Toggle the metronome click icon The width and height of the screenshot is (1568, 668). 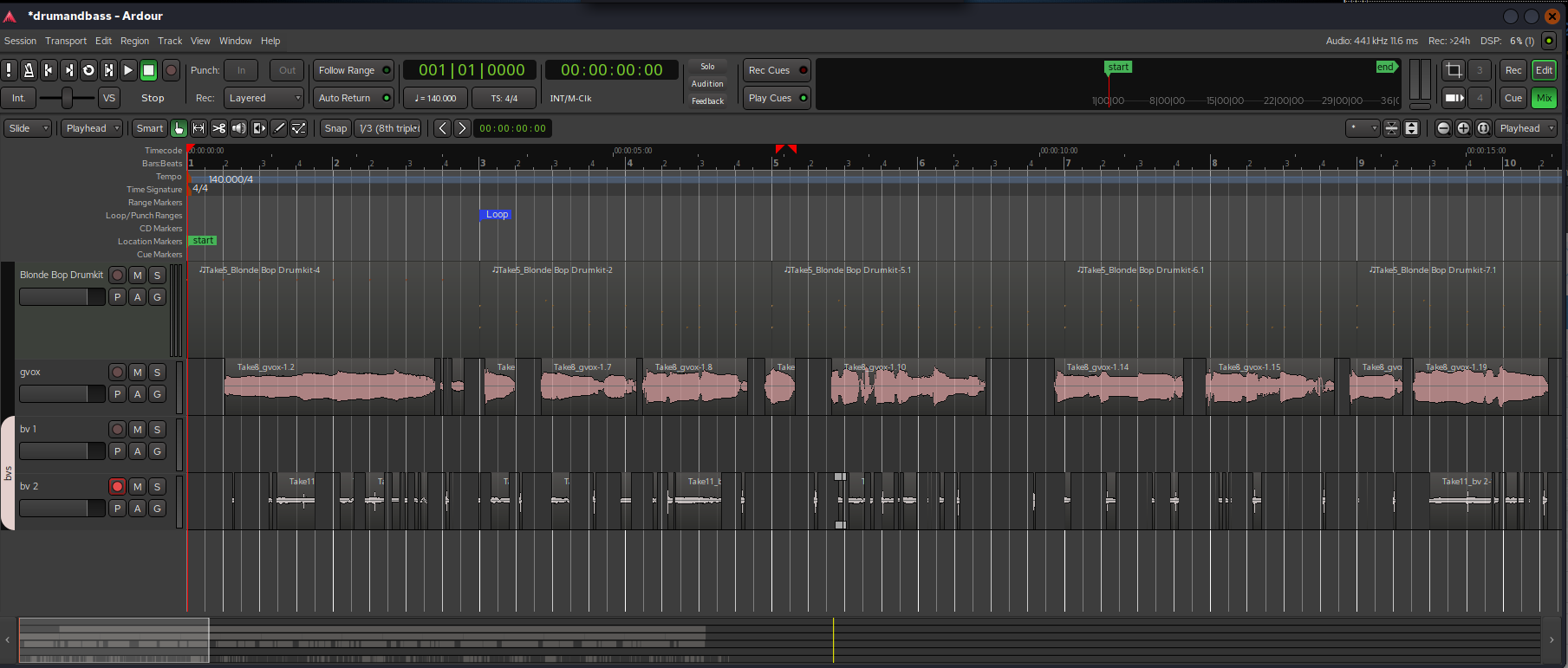pos(29,70)
